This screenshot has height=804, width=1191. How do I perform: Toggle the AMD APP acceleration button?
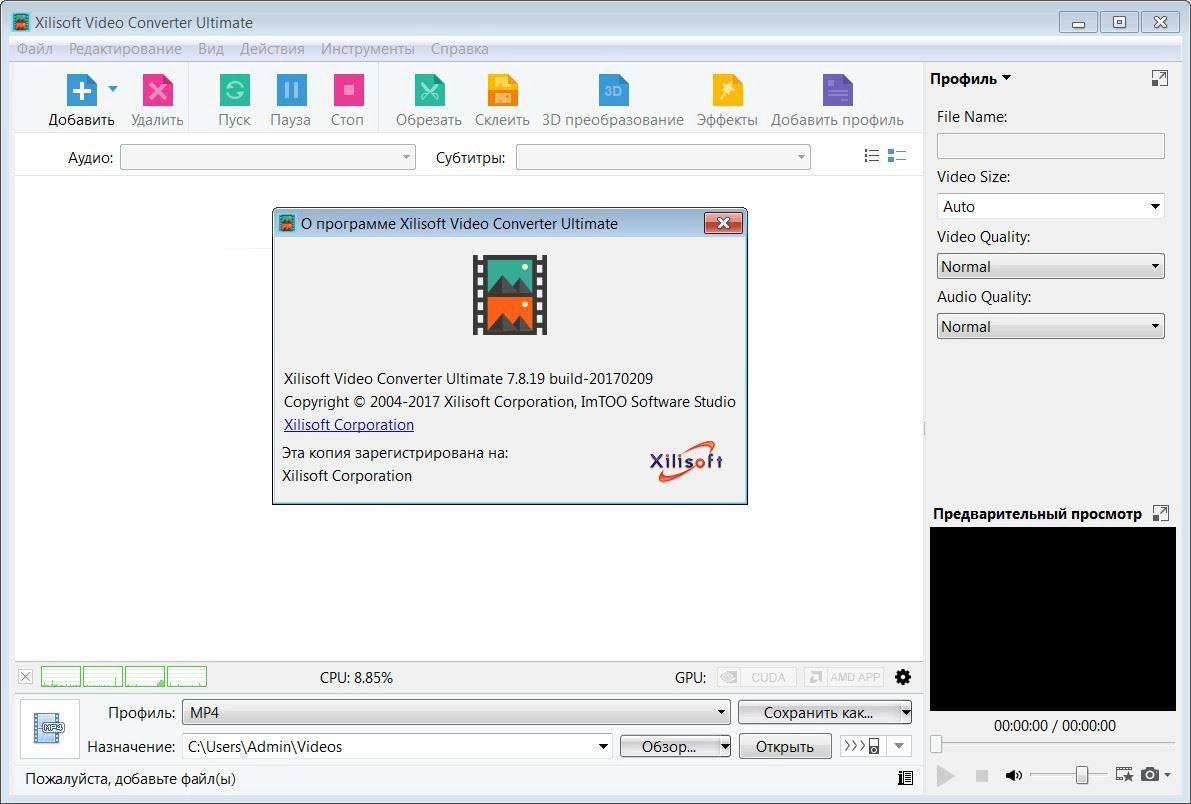coord(844,677)
